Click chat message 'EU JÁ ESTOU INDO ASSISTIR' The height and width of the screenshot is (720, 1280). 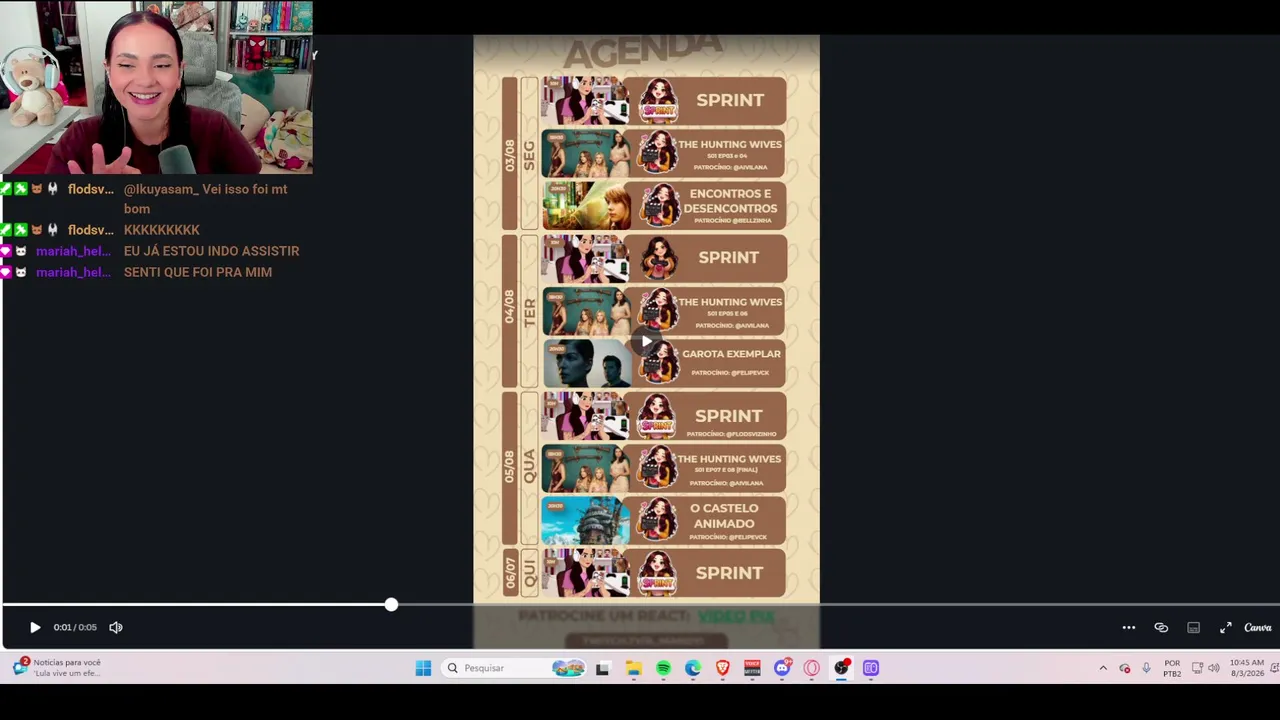[211, 251]
